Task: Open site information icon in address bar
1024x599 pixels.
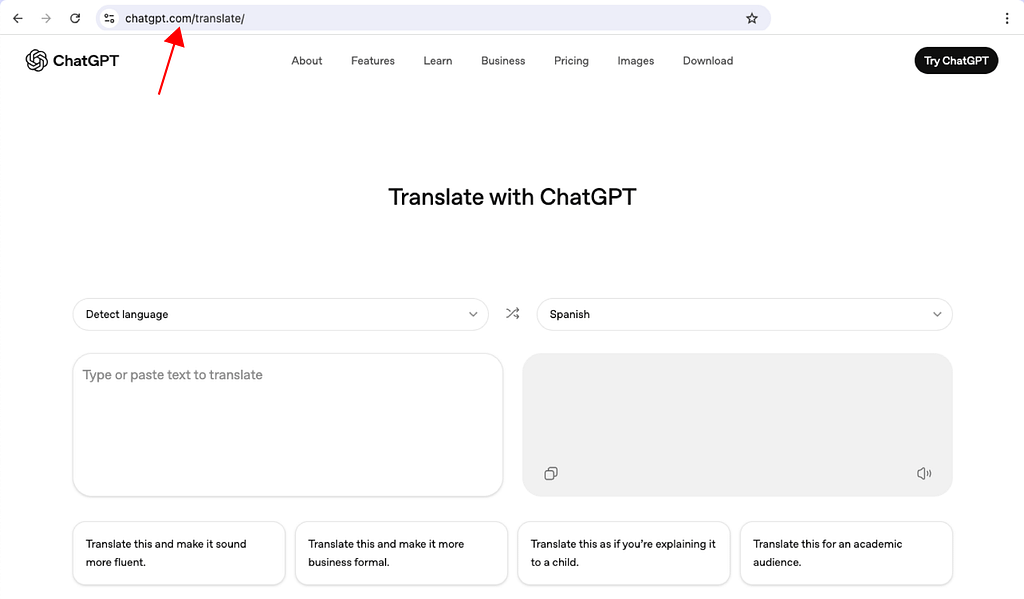Action: coord(109,18)
